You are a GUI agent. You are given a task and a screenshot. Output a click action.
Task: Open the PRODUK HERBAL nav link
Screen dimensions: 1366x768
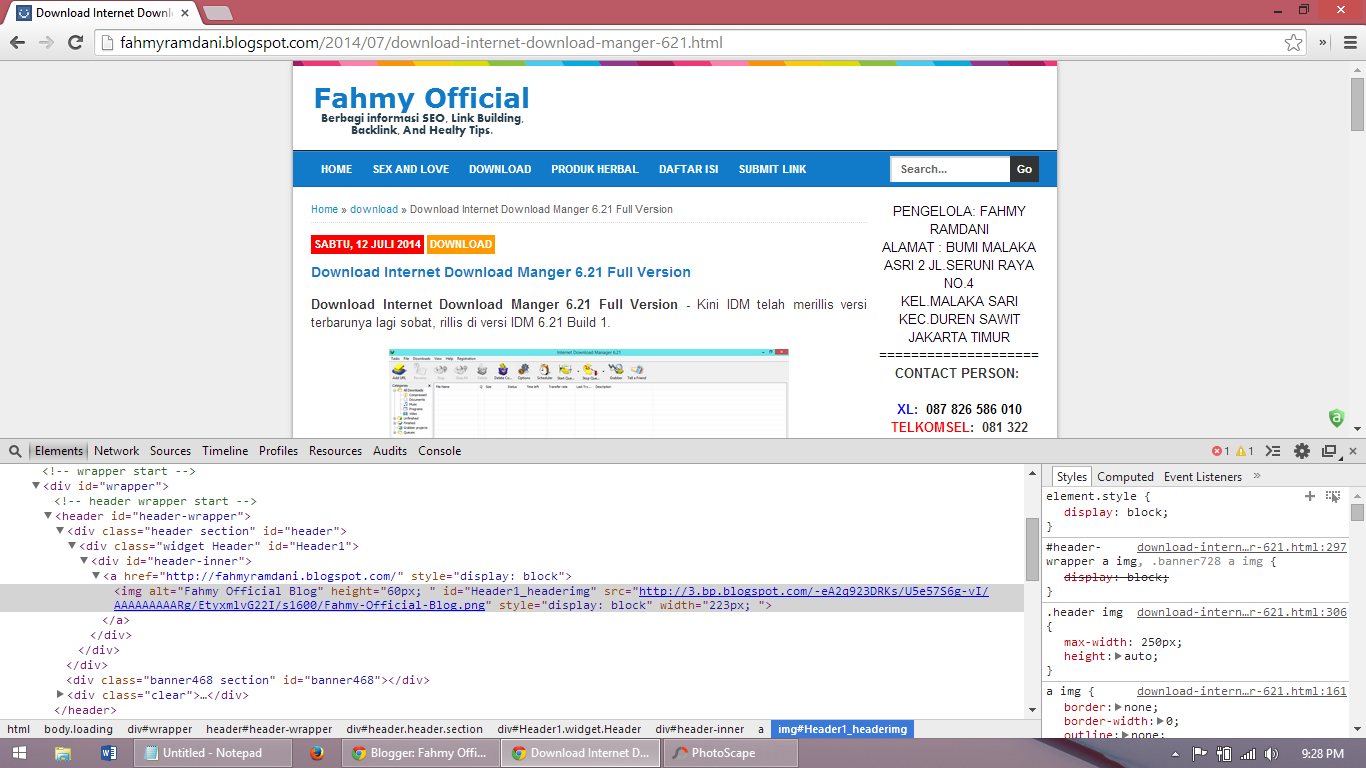[595, 169]
